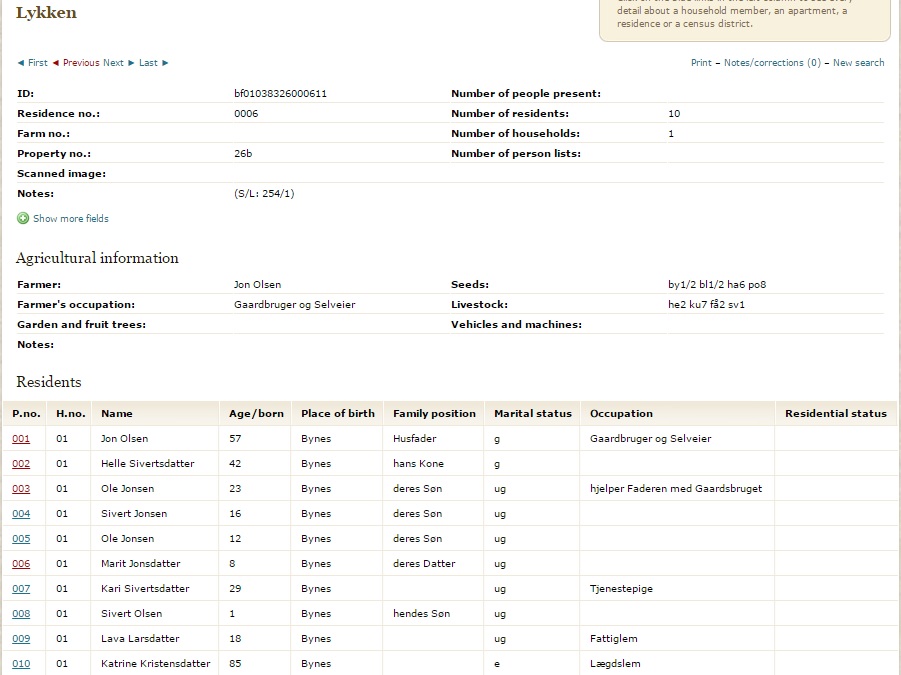
Task: Open person 003 Ole Jonsen, age 23
Action: 21,488
